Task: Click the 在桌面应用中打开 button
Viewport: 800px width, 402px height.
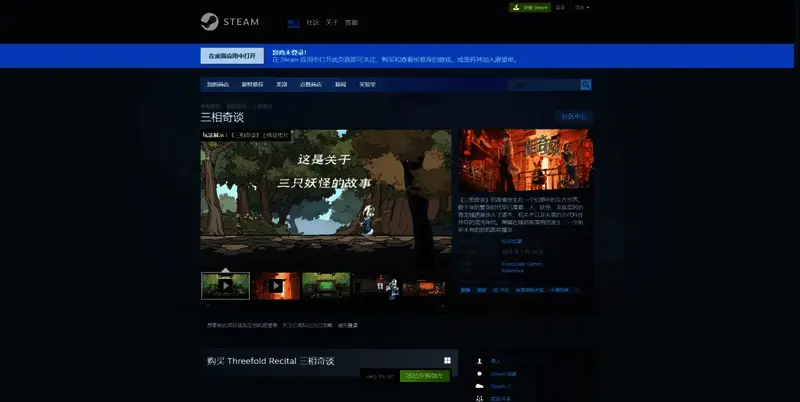Action: (x=232, y=56)
